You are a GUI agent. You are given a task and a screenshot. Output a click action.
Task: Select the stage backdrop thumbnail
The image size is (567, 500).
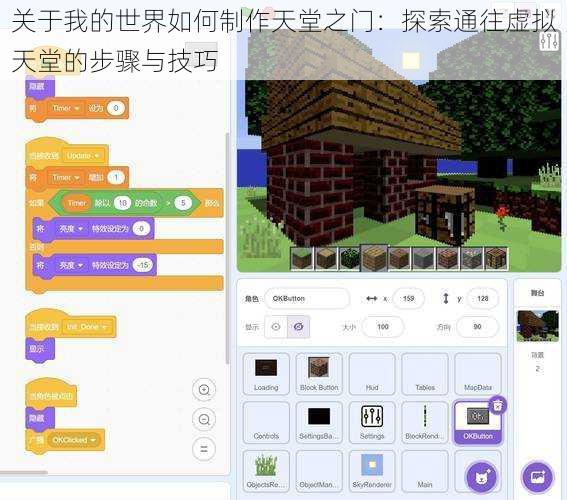click(x=538, y=325)
